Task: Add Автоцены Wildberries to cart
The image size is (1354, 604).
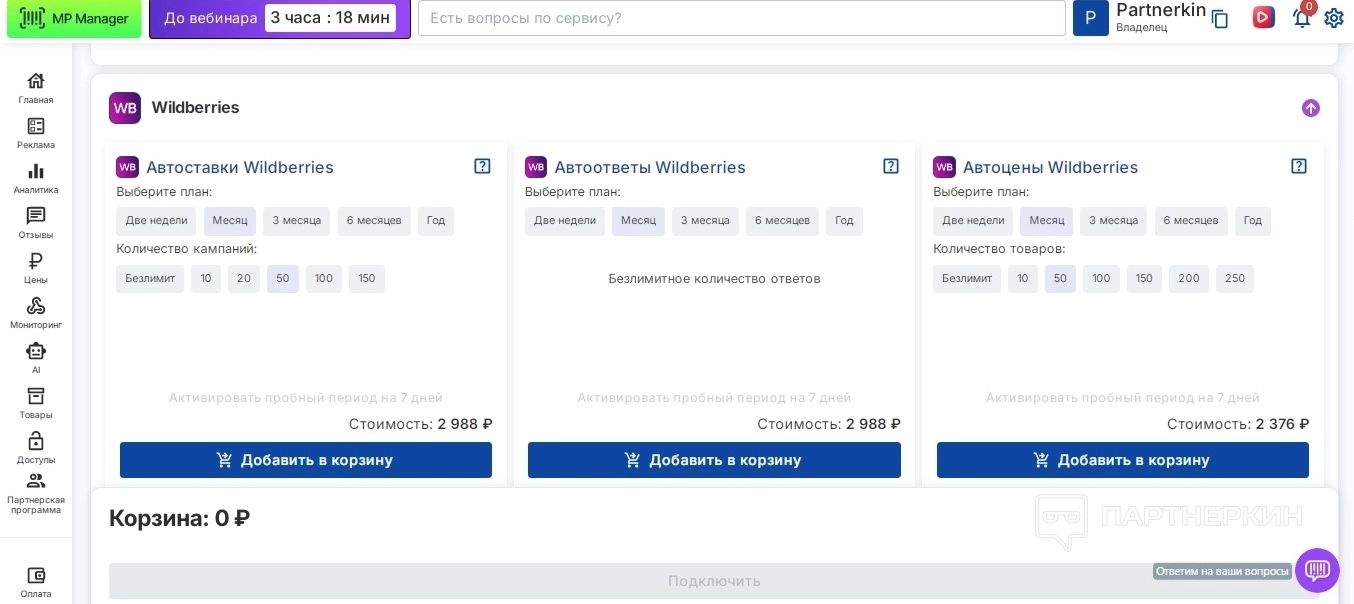Action: pyautogui.click(x=1123, y=460)
